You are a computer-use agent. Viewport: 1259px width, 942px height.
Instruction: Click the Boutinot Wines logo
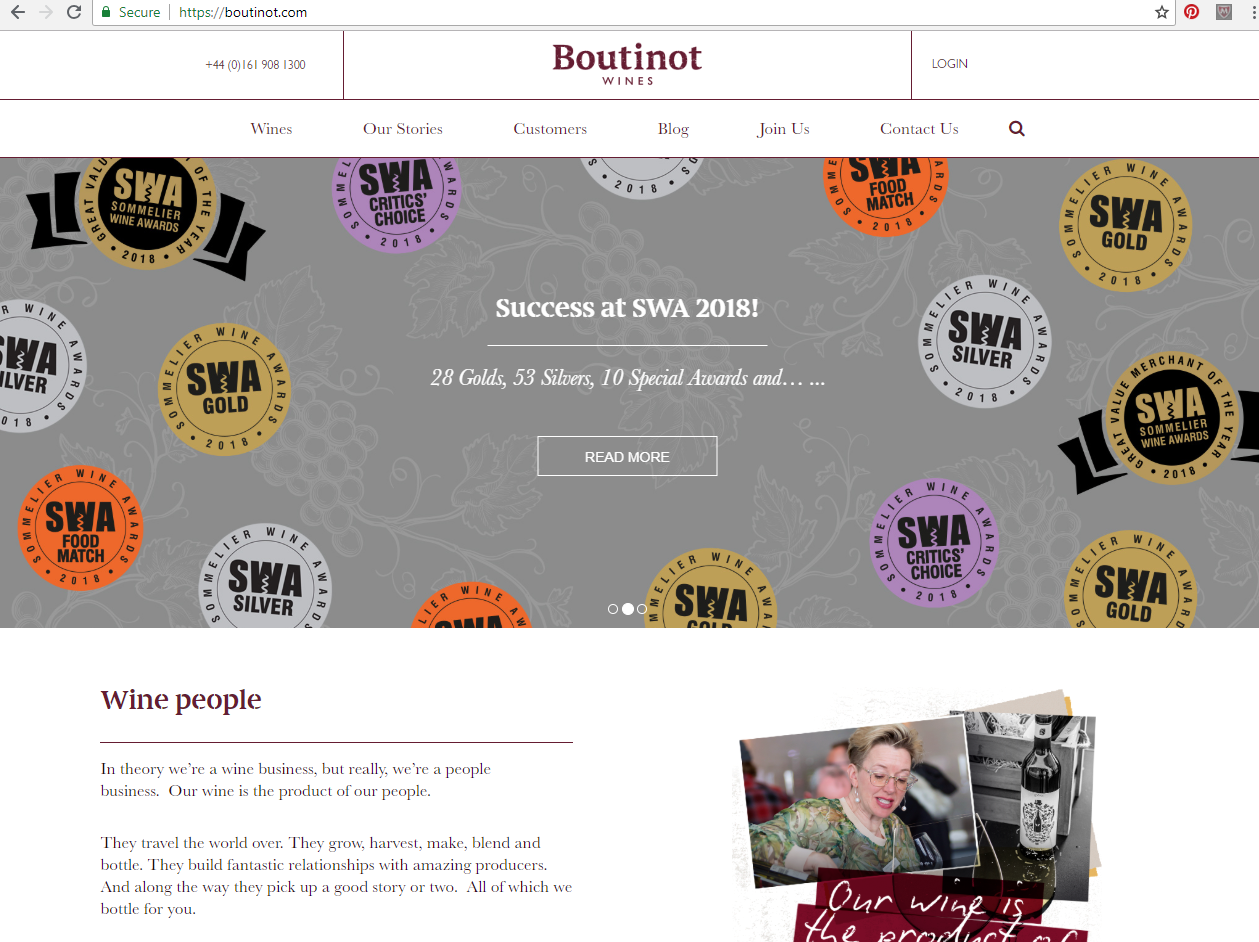(627, 64)
